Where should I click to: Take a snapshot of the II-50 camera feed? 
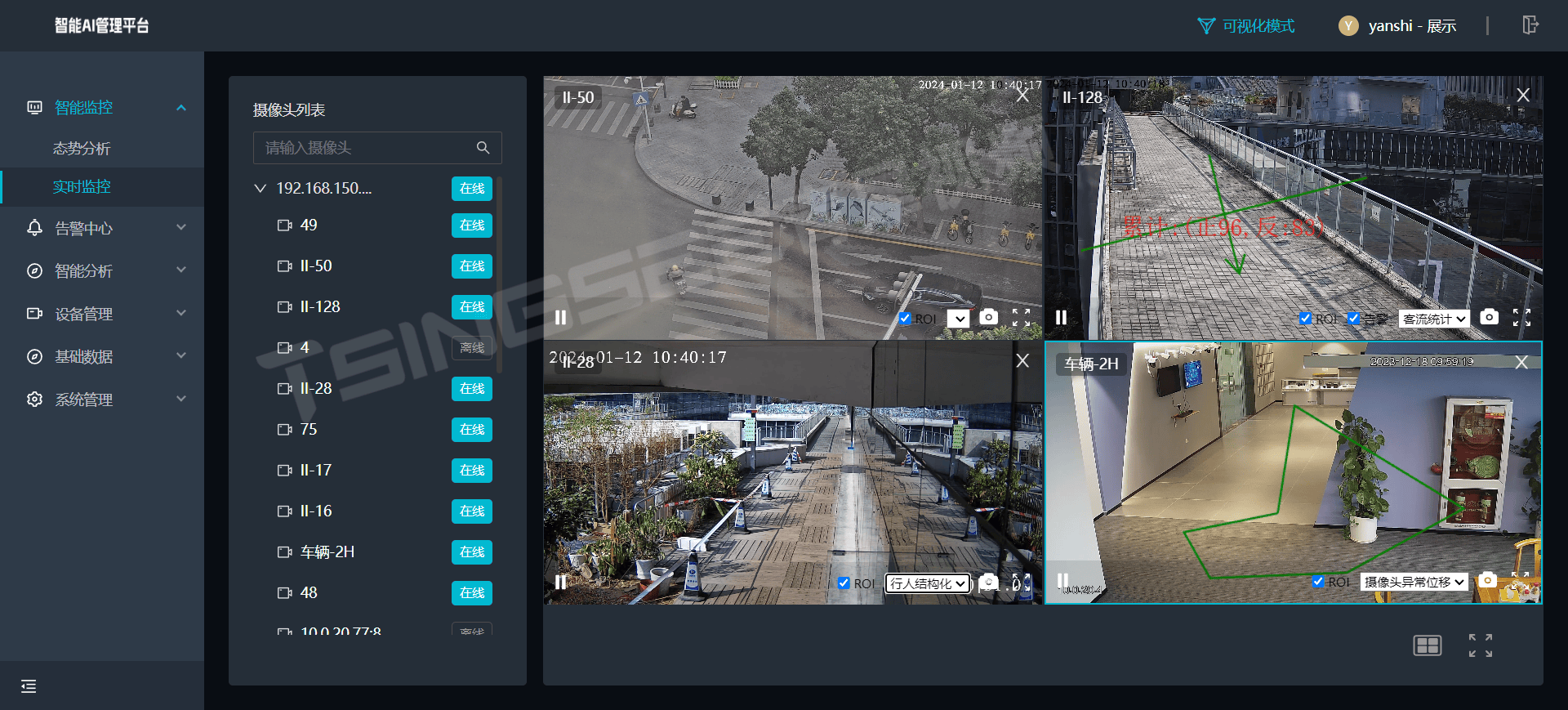point(988,317)
